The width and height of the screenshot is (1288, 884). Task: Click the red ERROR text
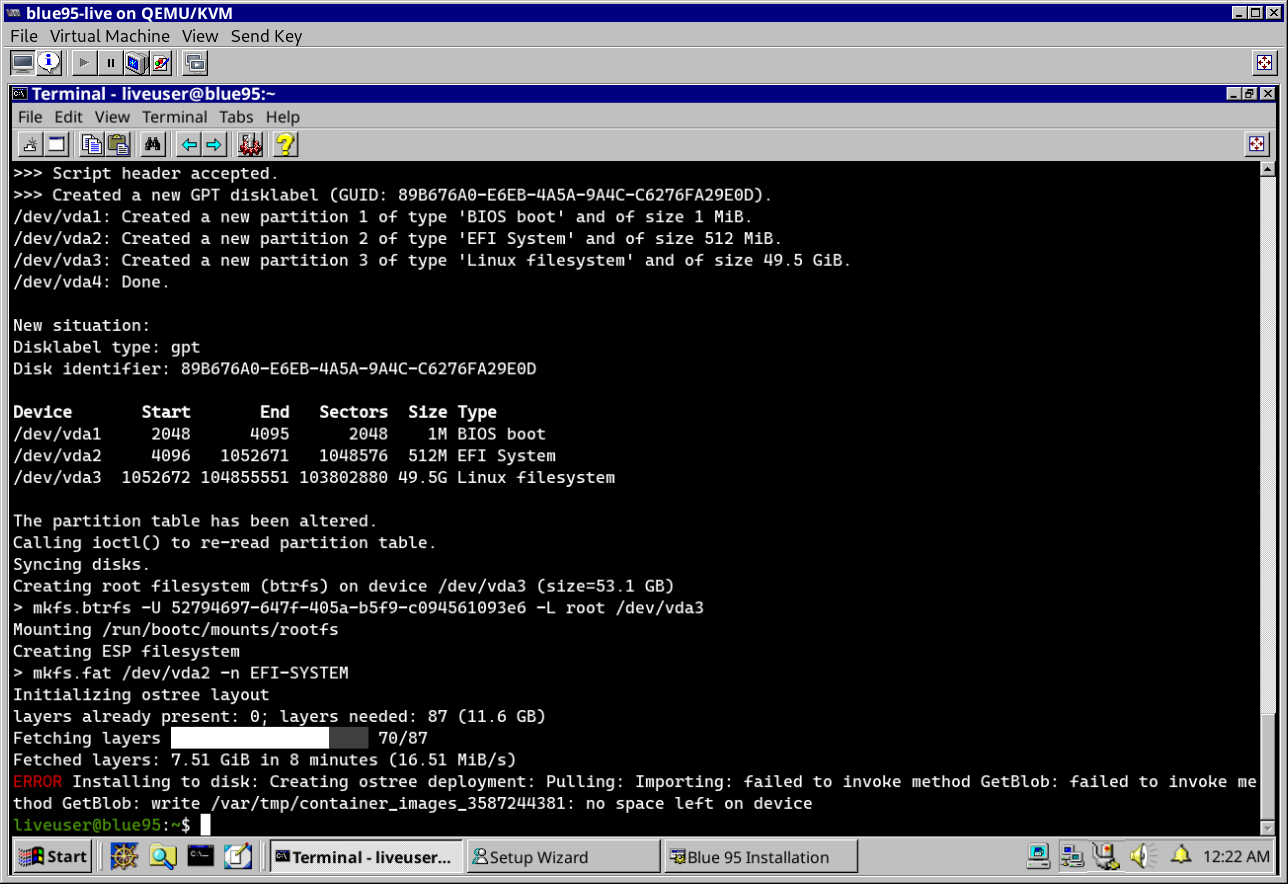click(37, 782)
